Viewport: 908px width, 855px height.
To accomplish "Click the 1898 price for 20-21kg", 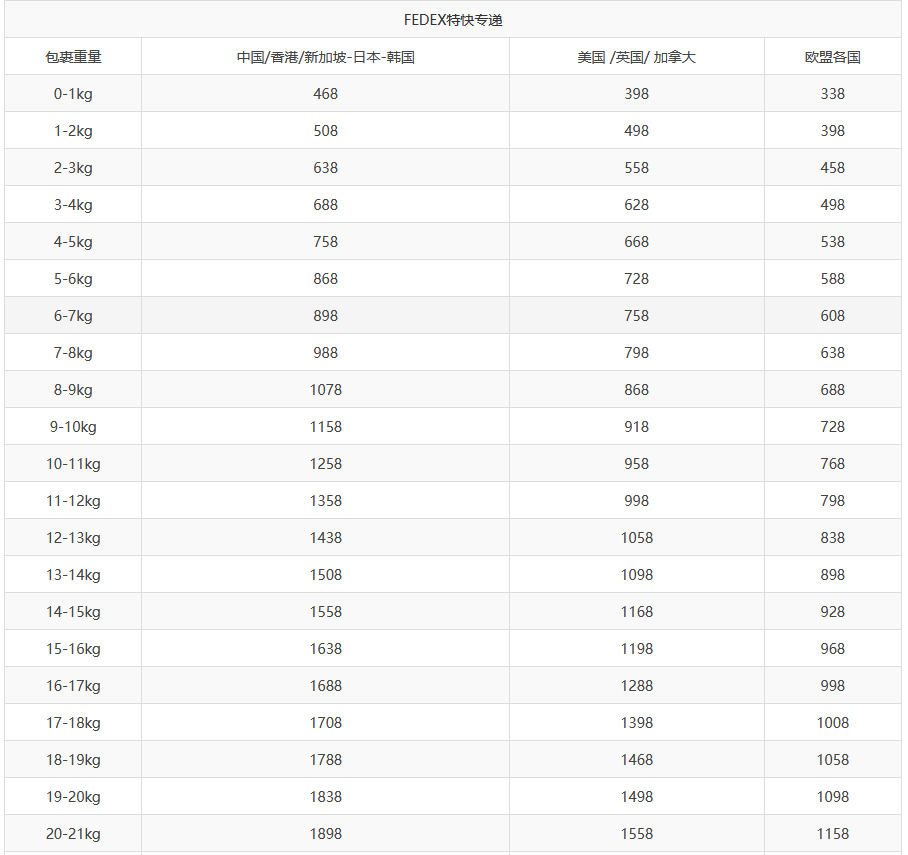I will point(325,834).
